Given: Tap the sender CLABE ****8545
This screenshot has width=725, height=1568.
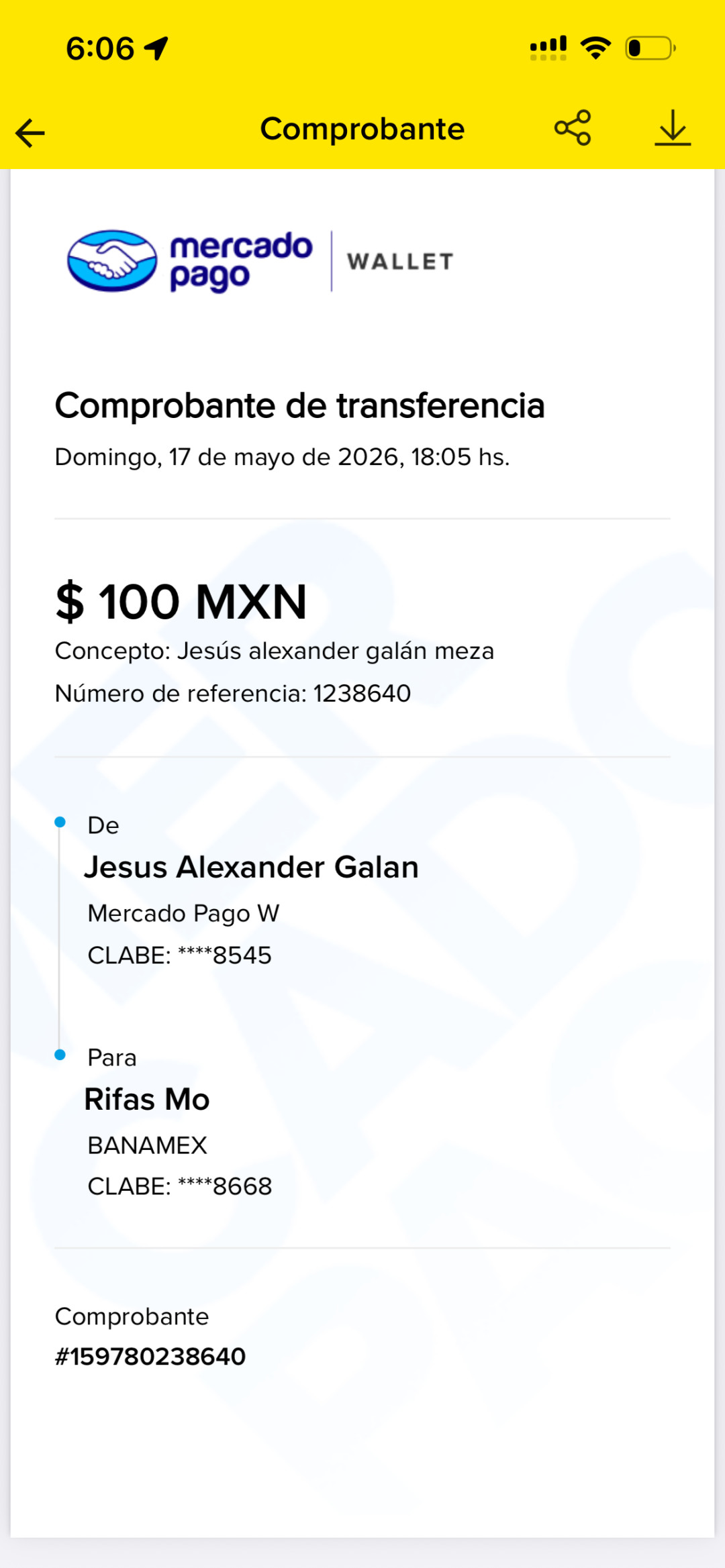Looking at the screenshot, I should tap(180, 955).
